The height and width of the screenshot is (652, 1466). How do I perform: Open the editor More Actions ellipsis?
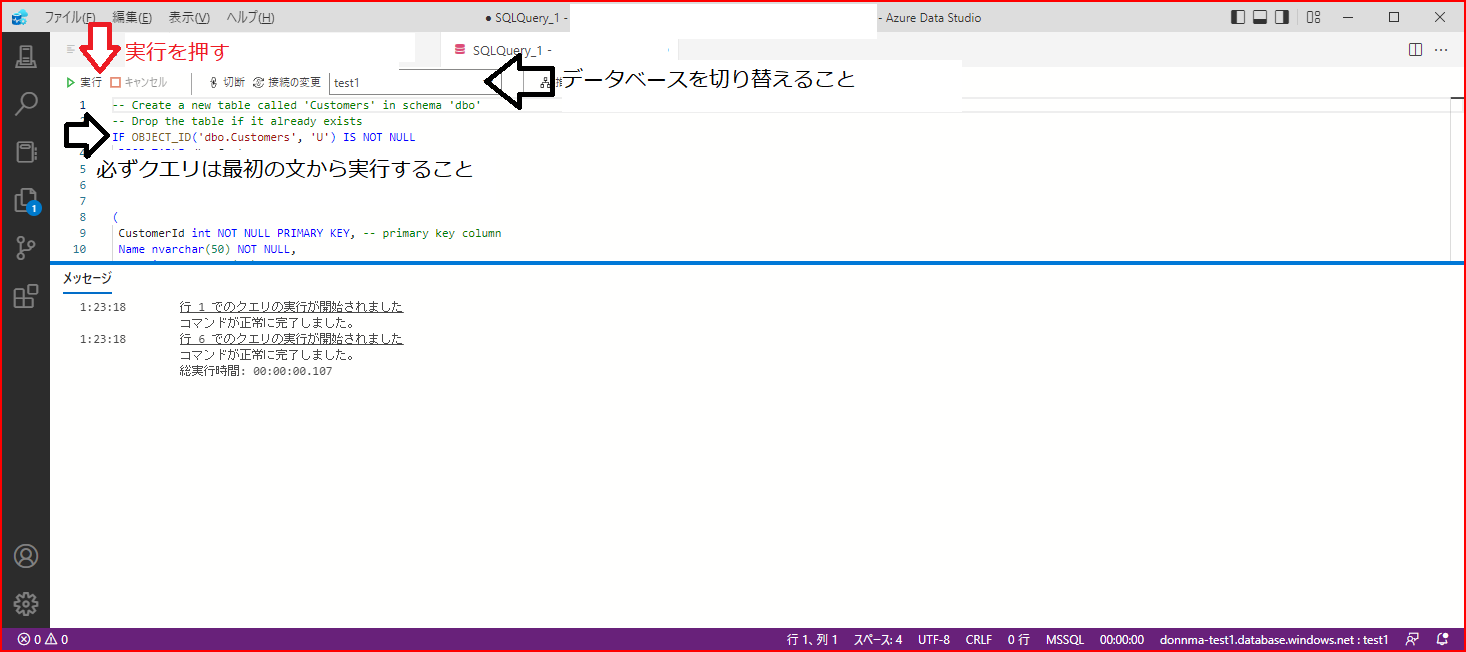[x=1441, y=49]
